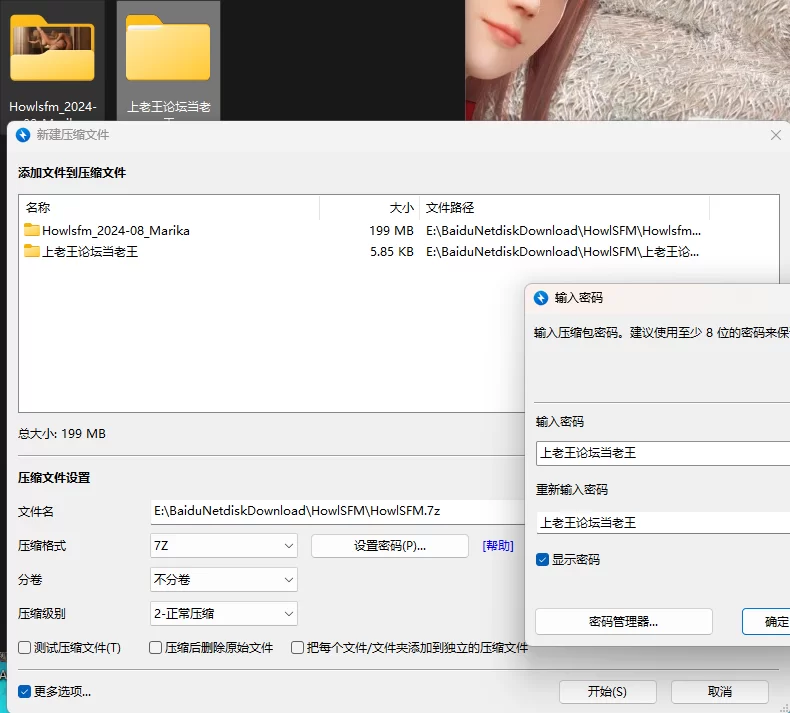Open the 压缩格式 7Z dropdown
The height and width of the screenshot is (713, 790).
[224, 546]
